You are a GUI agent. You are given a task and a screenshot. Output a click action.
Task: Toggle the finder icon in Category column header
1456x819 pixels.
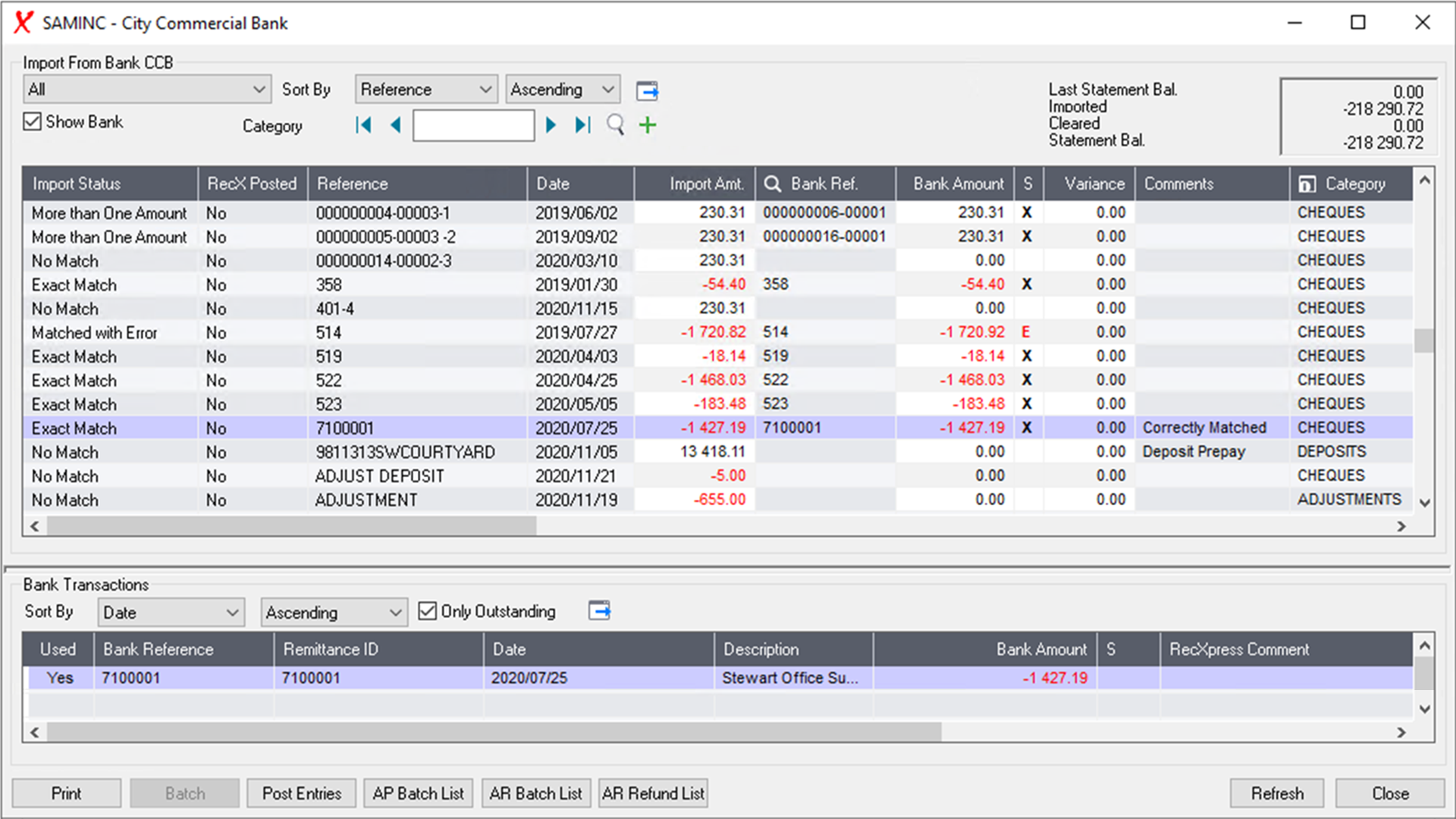pyautogui.click(x=1307, y=184)
